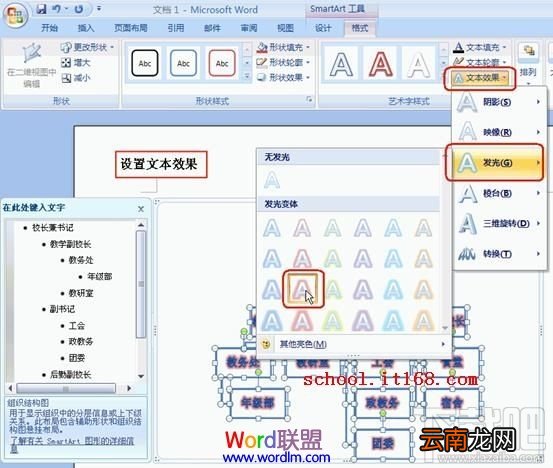
Task: Select 工会 in text pane
Action: point(77,326)
